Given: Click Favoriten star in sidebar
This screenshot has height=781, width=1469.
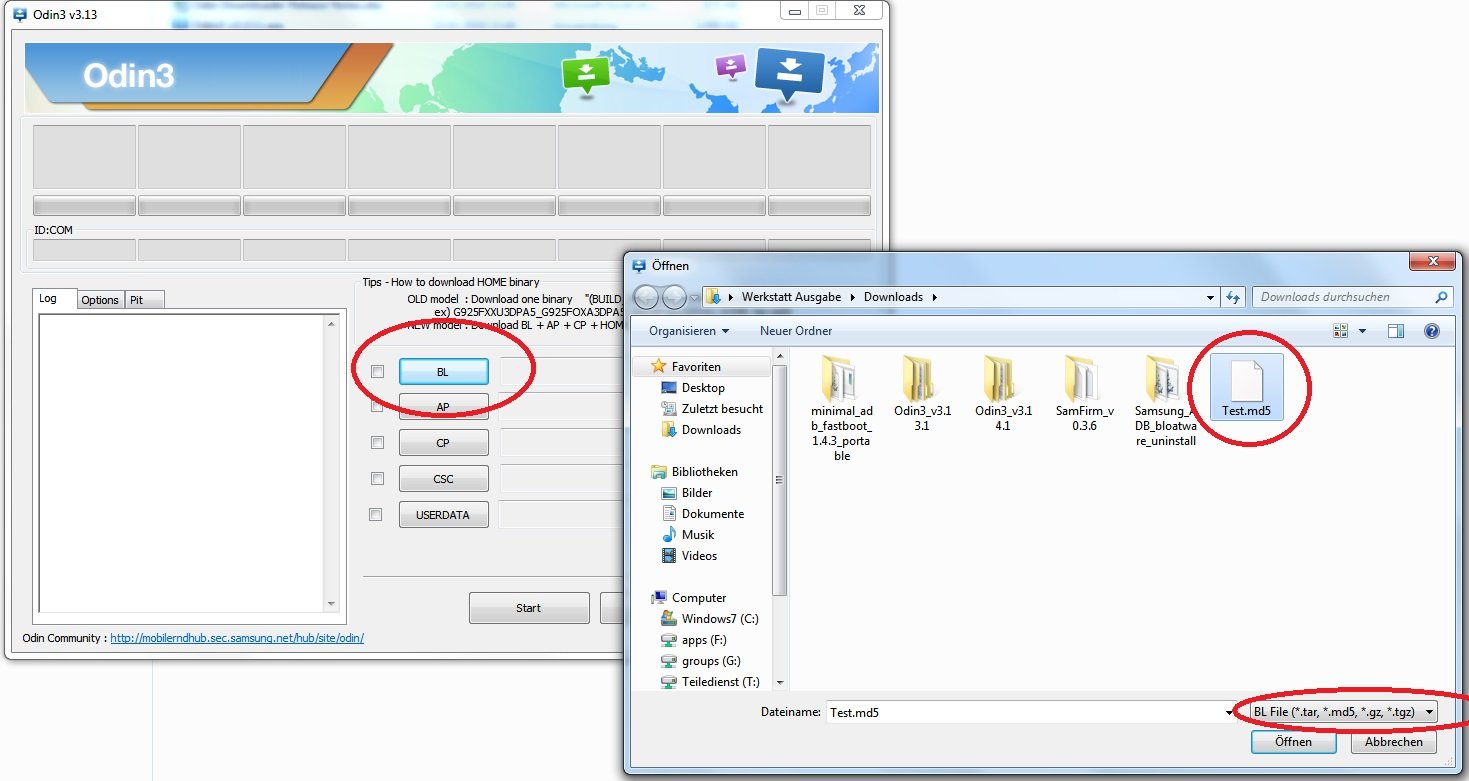Looking at the screenshot, I should click(657, 367).
